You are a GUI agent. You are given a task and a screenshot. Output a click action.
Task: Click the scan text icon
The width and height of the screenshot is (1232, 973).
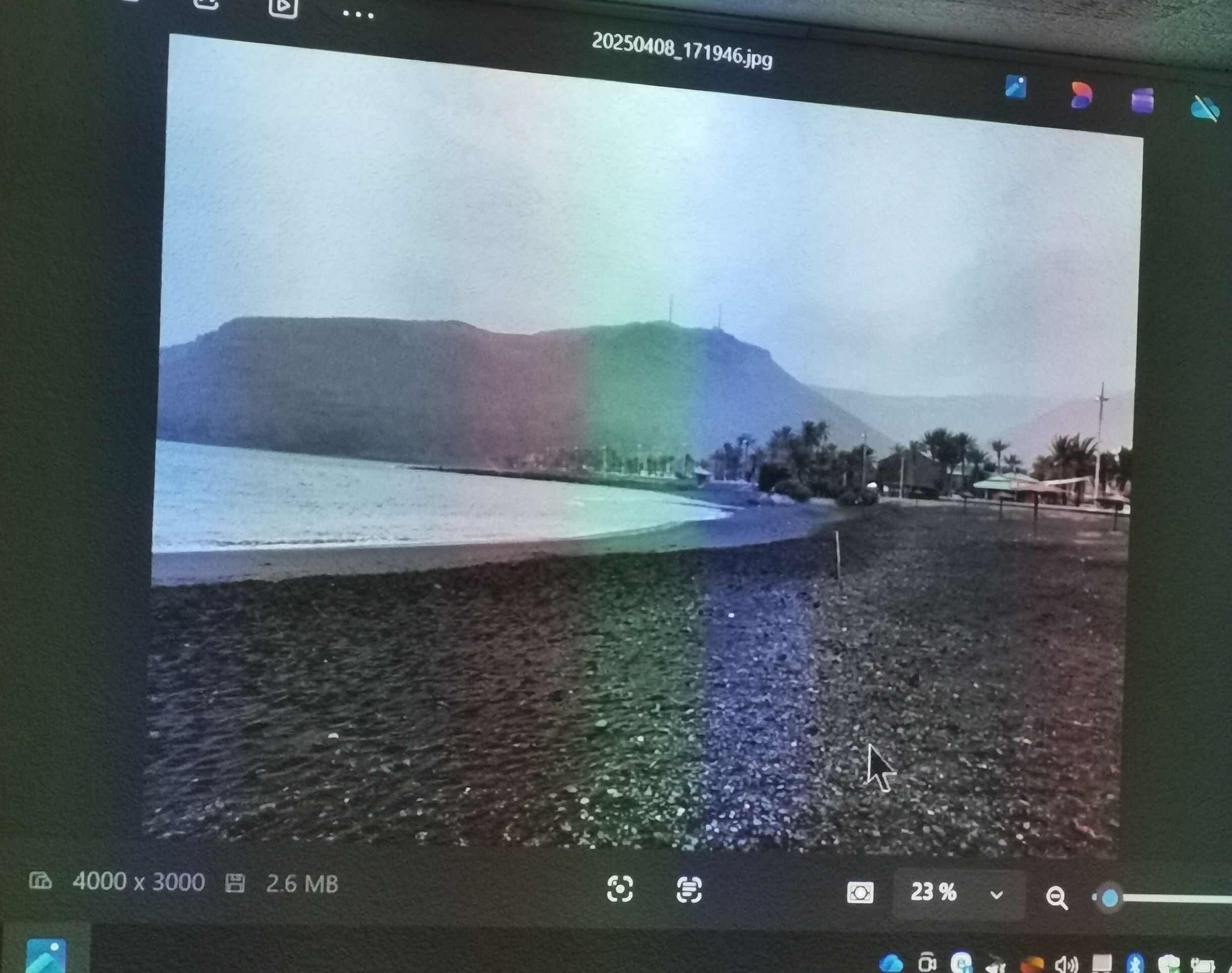[x=689, y=890]
